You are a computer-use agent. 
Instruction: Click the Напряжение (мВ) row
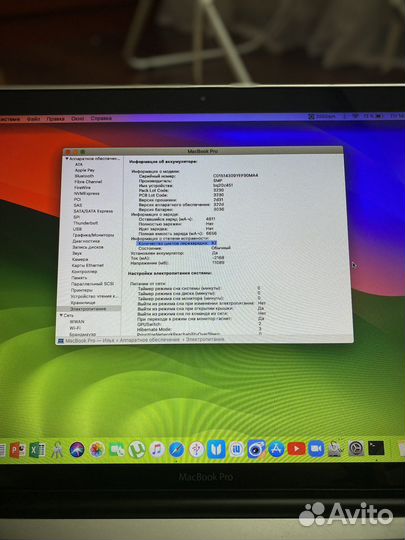click(177, 262)
